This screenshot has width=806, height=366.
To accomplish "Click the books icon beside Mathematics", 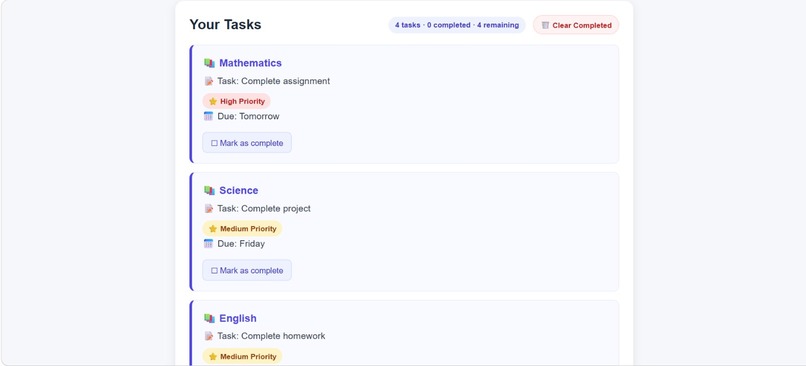I will point(209,63).
